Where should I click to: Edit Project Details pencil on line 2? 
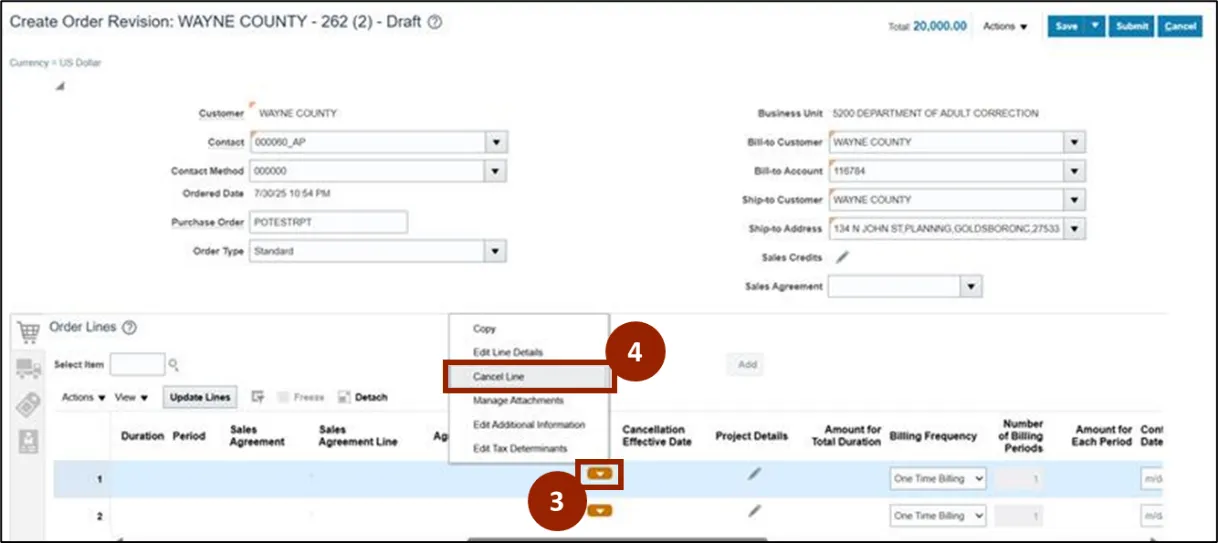click(x=754, y=510)
